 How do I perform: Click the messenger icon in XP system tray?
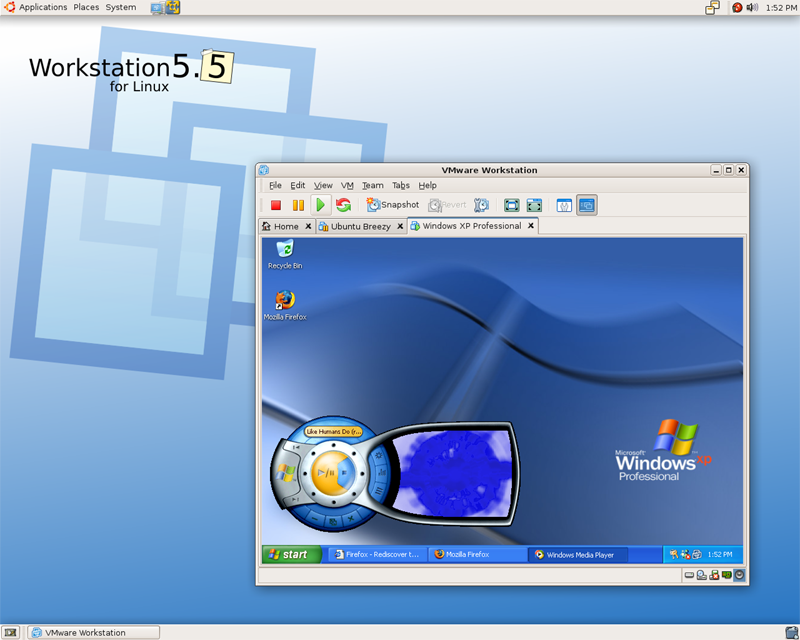[685, 554]
